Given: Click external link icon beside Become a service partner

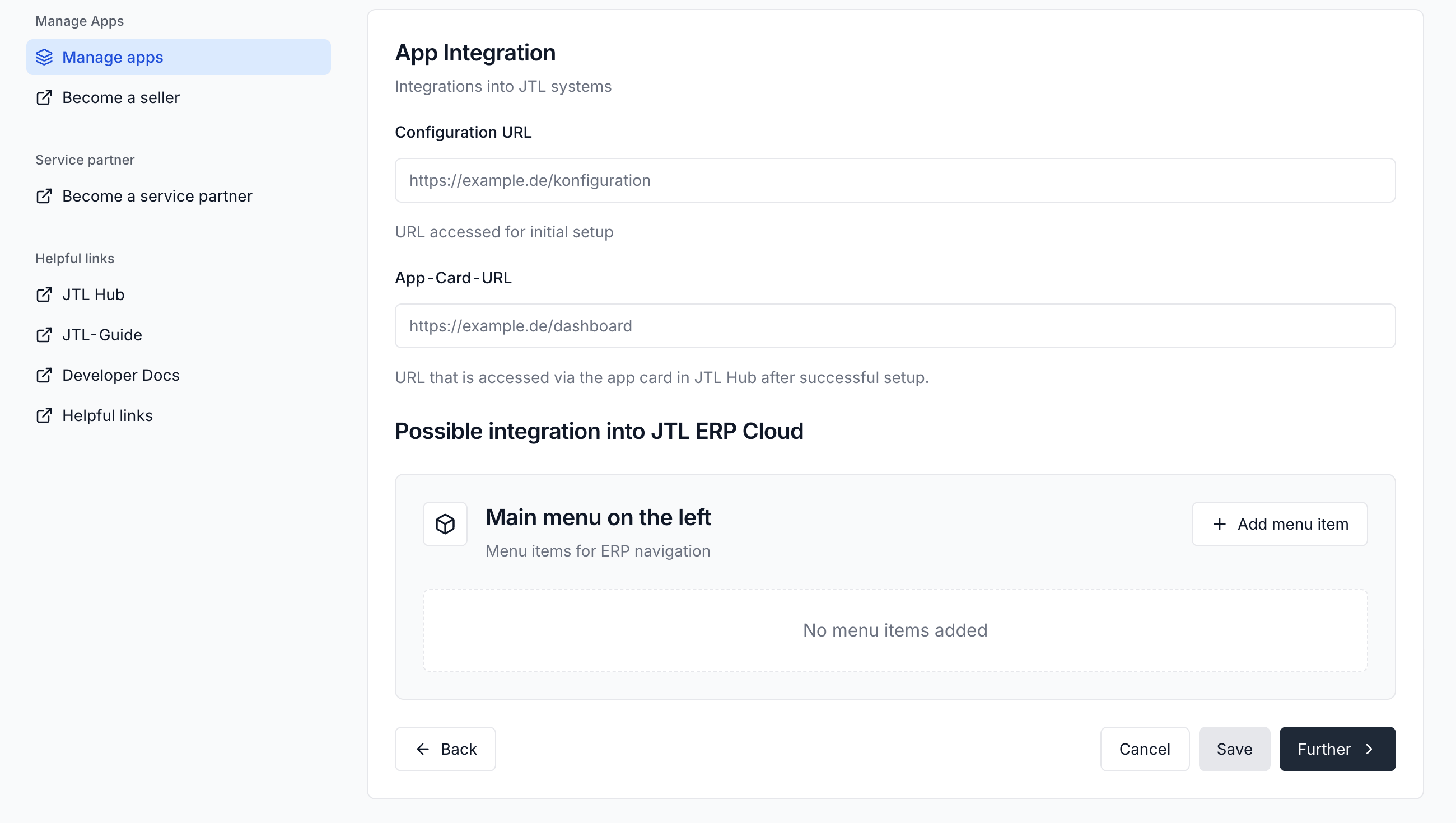Looking at the screenshot, I should click(x=44, y=196).
